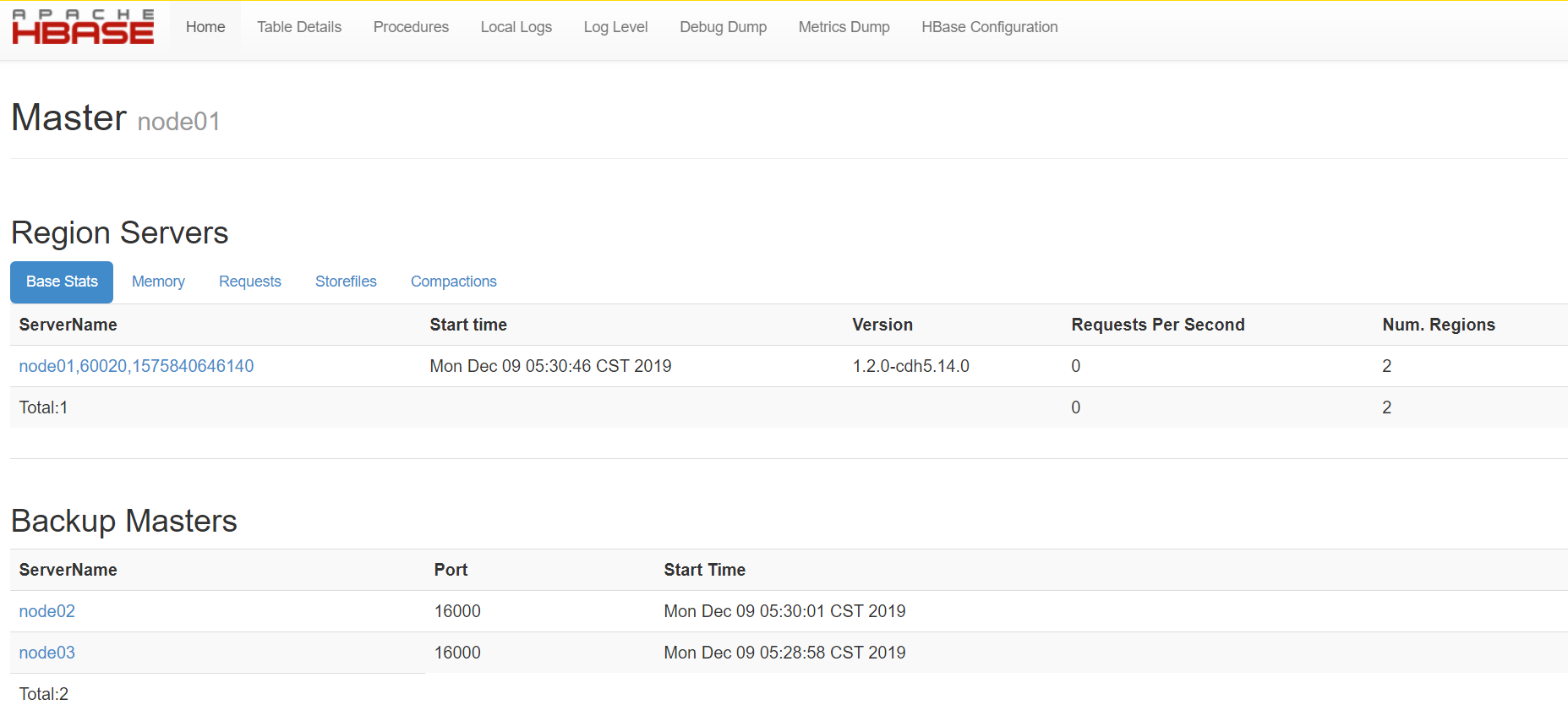Open backup master node02 link

point(46,611)
